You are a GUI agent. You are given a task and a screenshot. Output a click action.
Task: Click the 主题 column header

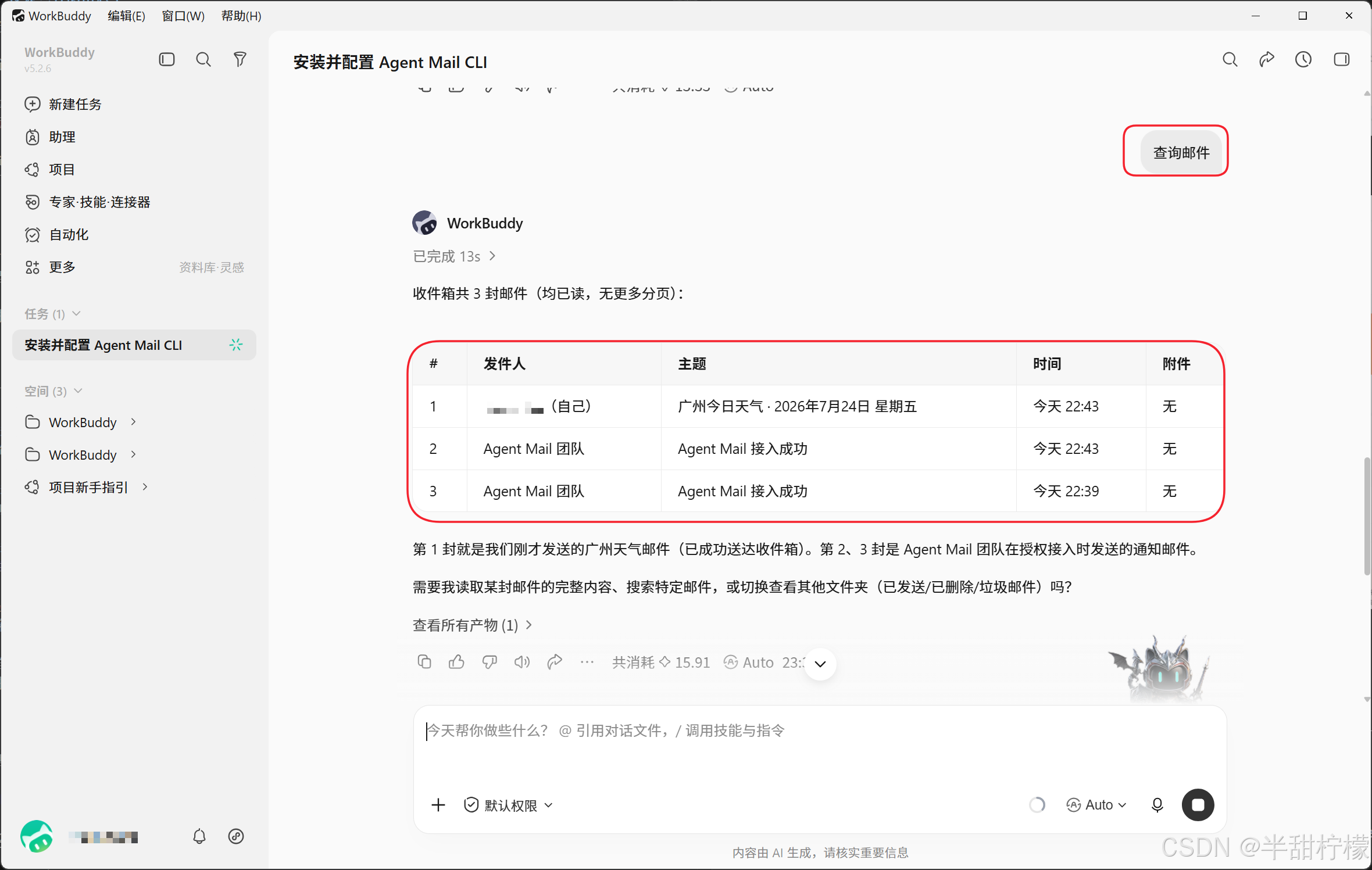839,364
